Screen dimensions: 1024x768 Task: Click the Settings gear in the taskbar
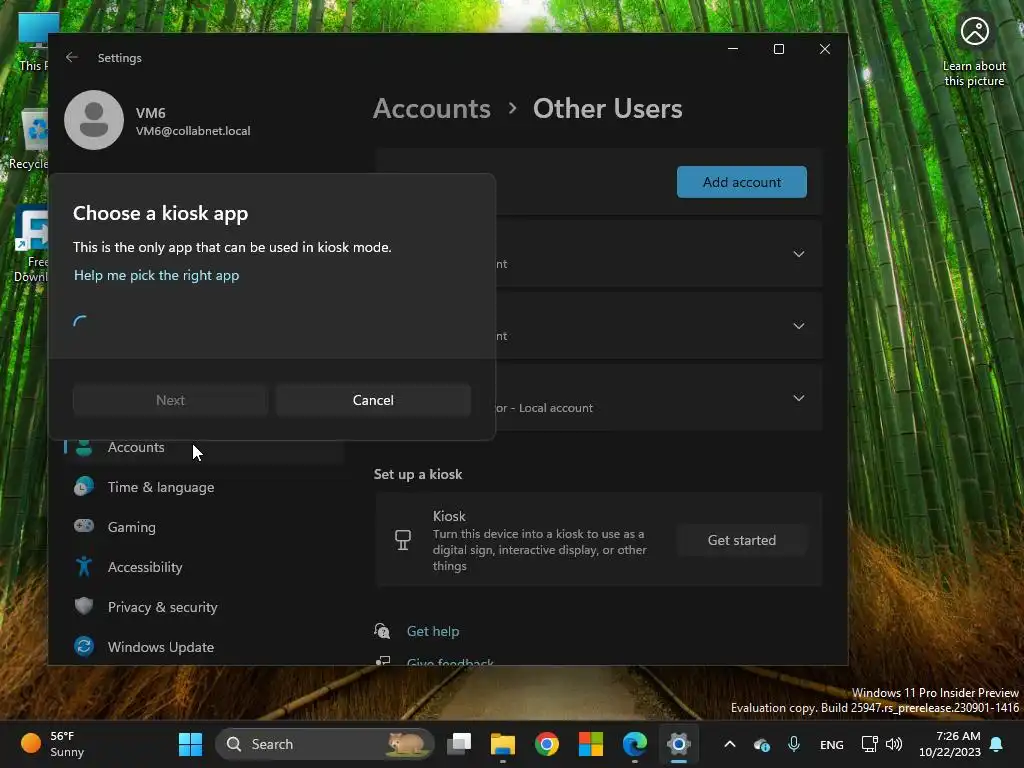pos(679,744)
